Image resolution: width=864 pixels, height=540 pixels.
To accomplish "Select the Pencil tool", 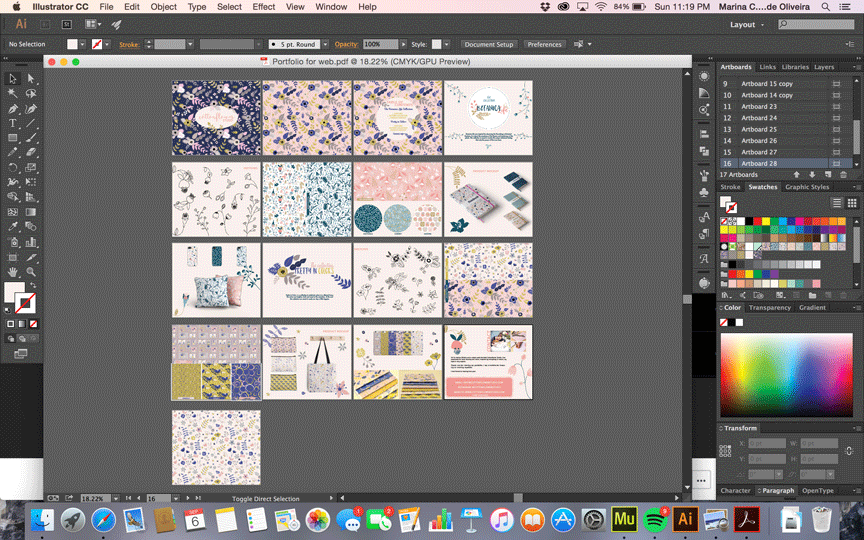I will point(13,153).
